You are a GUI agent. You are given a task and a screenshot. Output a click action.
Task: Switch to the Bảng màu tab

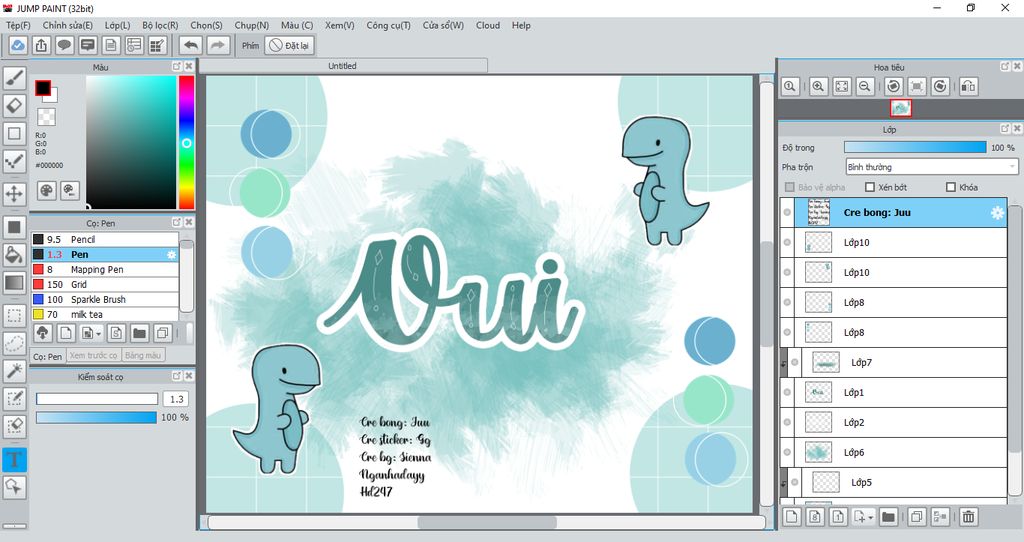tap(143, 355)
